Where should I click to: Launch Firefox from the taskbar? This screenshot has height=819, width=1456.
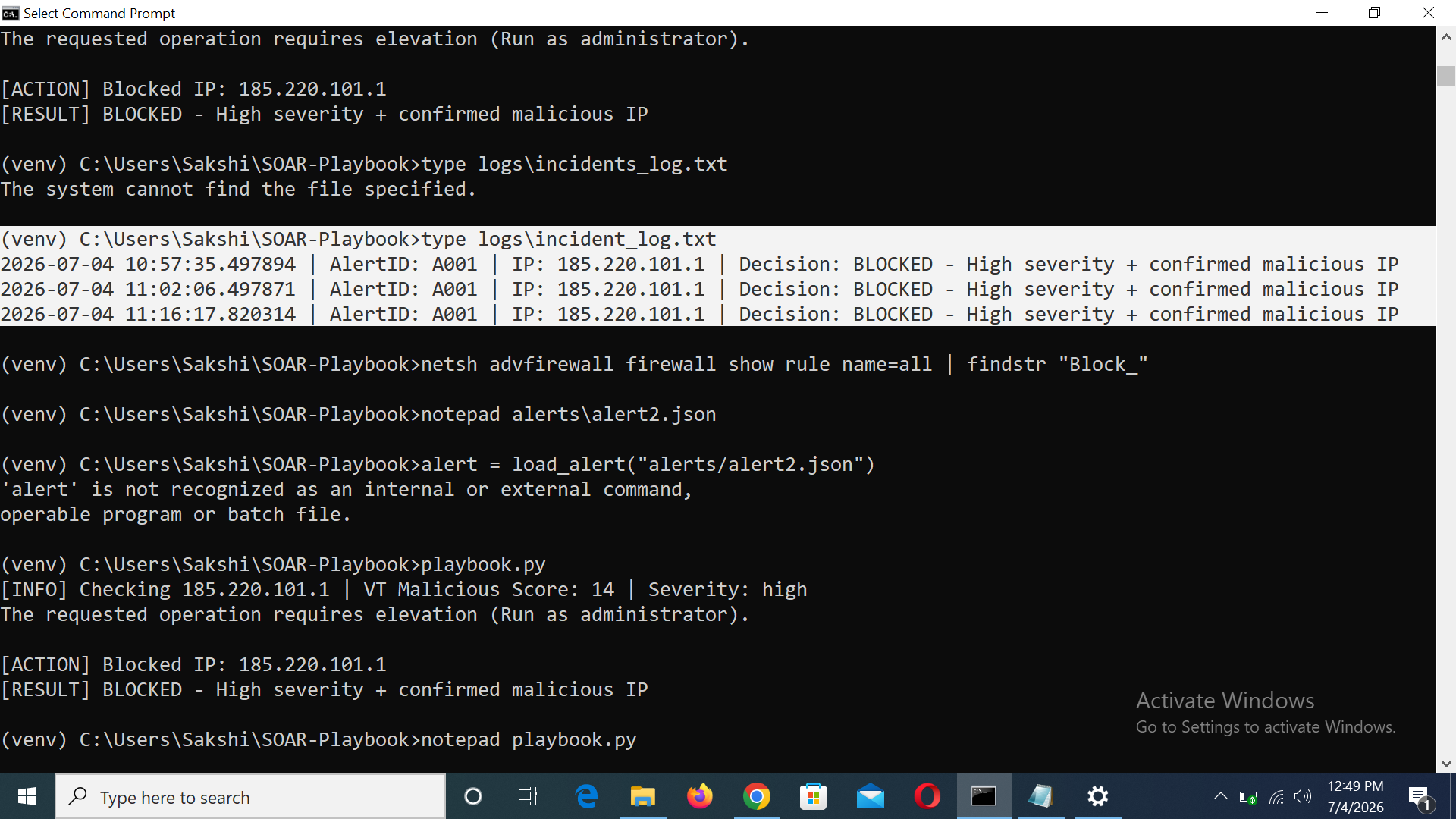pyautogui.click(x=700, y=796)
